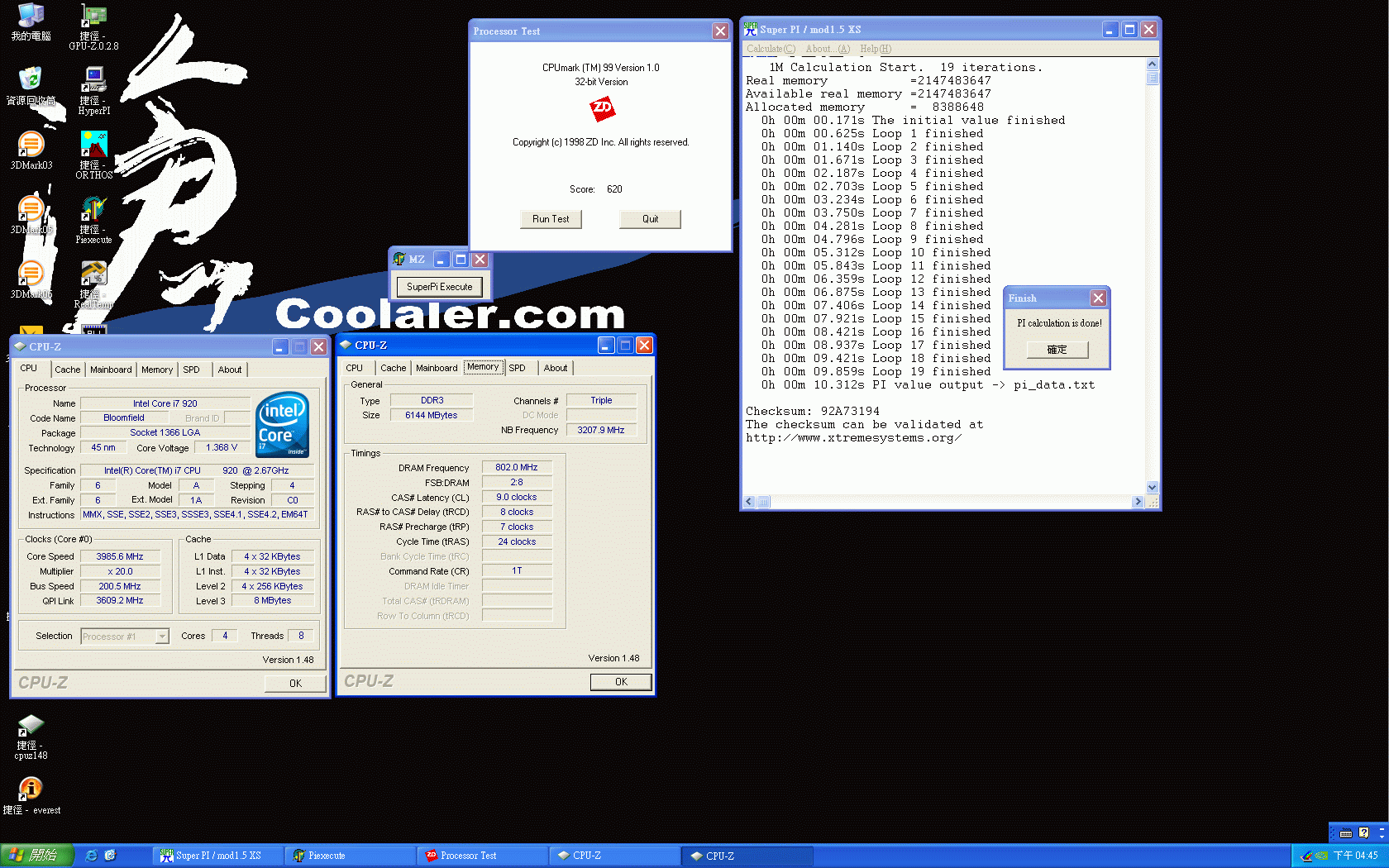Switch to first CPU-Z taskbar button
The width and height of the screenshot is (1389, 868).
[615, 856]
